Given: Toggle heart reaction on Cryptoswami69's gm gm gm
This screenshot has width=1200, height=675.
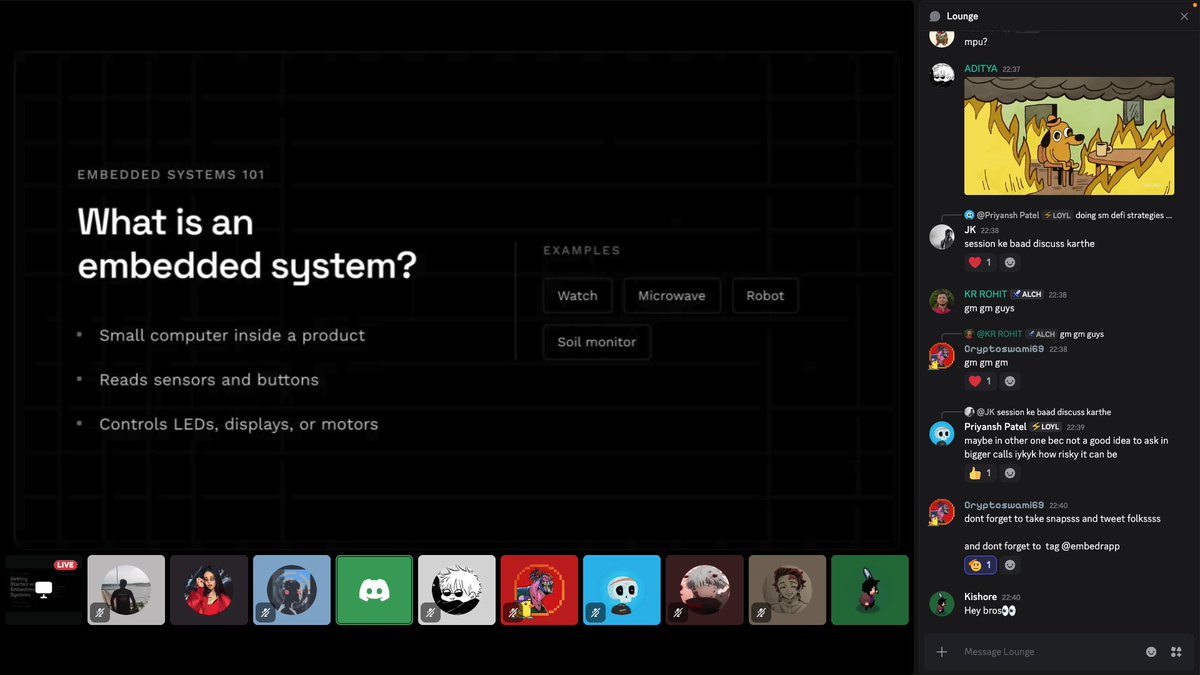Looking at the screenshot, I should click(980, 381).
